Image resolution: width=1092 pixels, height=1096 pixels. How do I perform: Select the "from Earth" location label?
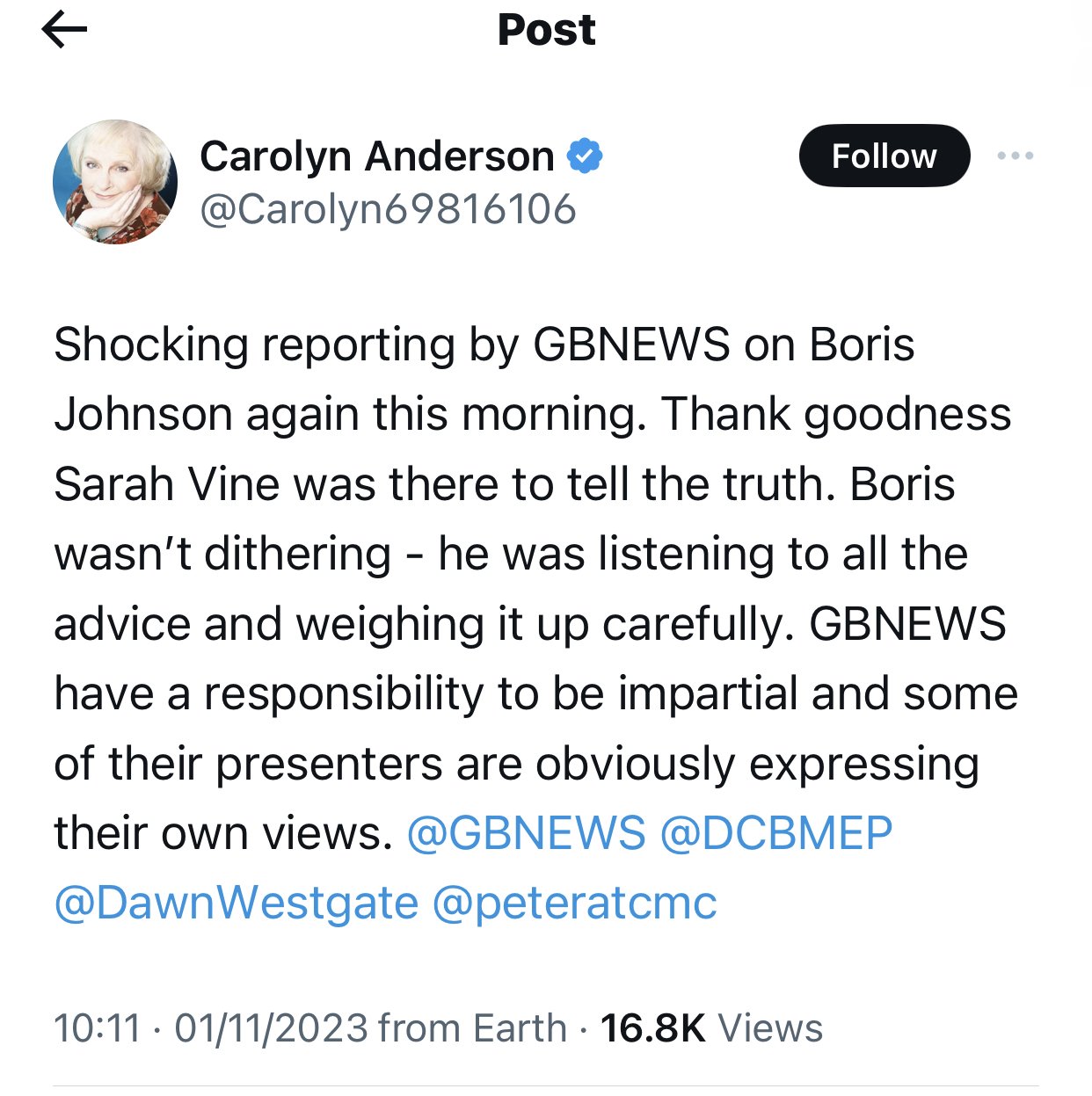pyautogui.click(x=472, y=1028)
